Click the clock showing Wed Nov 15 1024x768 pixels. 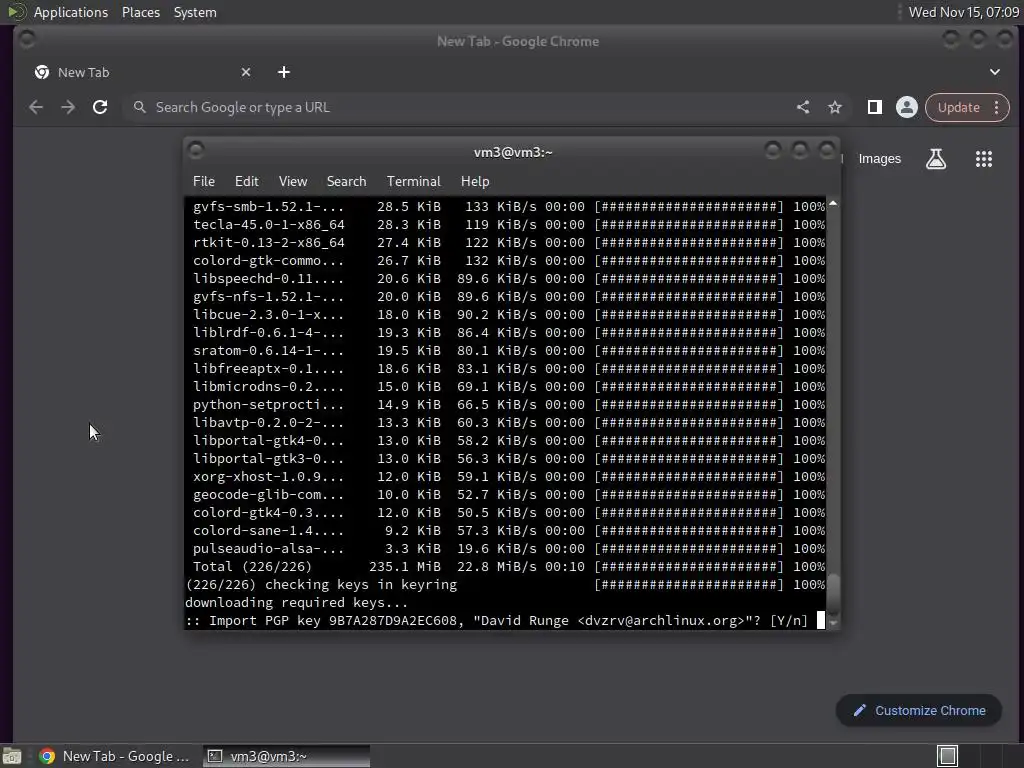tap(963, 12)
